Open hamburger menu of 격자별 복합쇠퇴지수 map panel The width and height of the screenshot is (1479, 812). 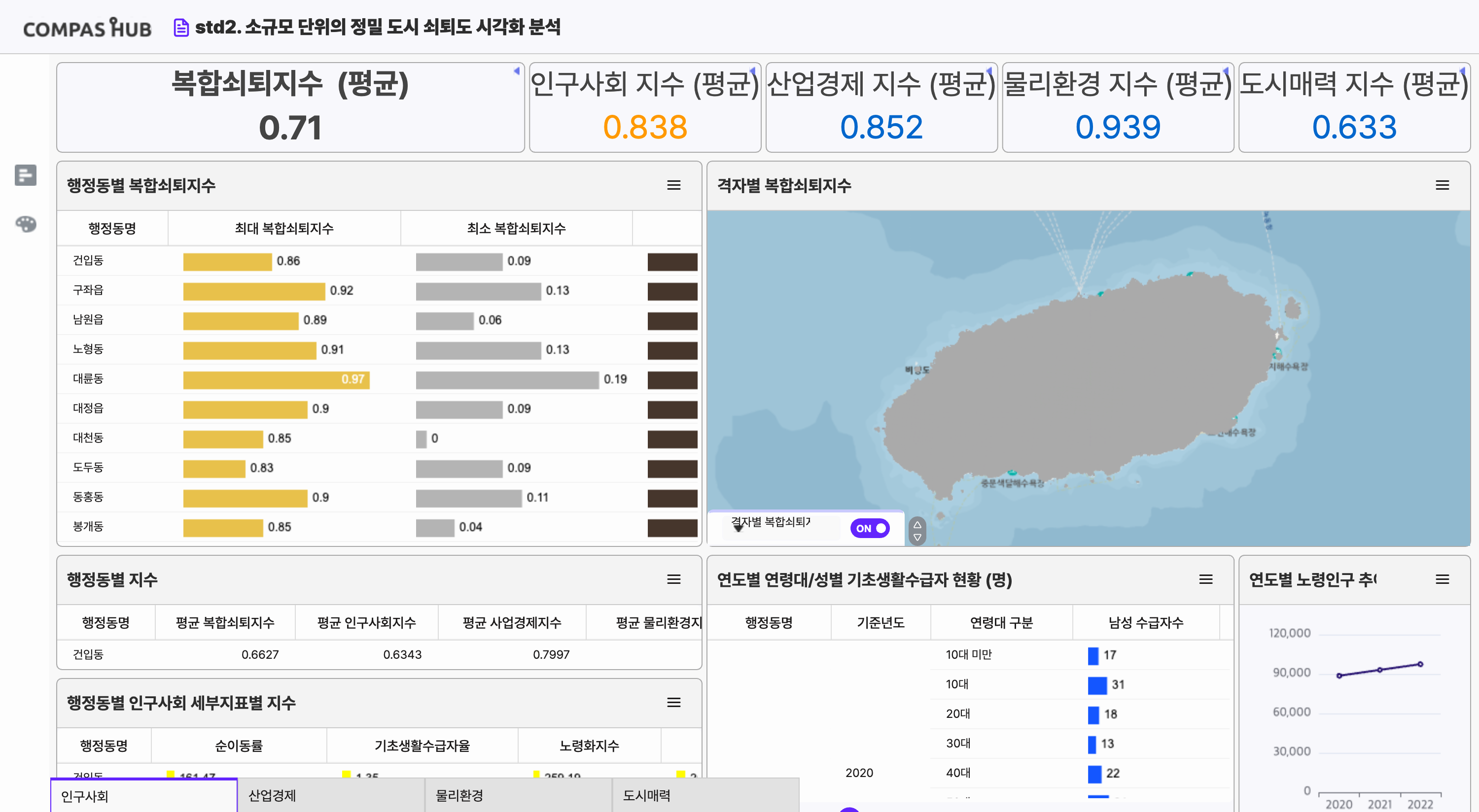pos(1442,185)
